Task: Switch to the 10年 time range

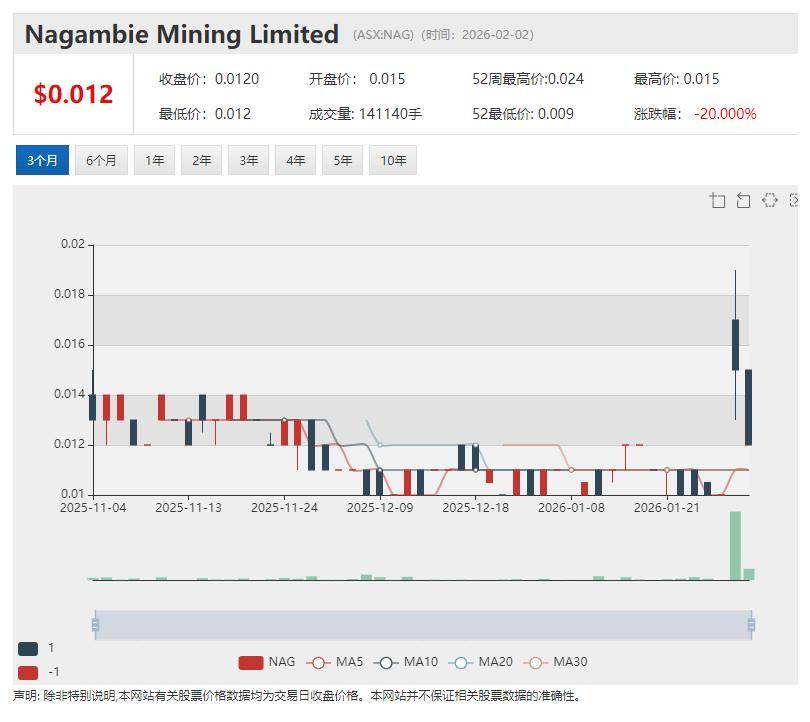Action: pos(393,160)
